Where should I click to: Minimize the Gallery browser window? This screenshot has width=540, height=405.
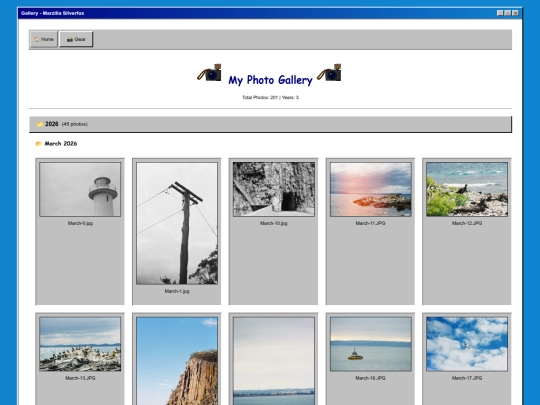tap(500, 13)
